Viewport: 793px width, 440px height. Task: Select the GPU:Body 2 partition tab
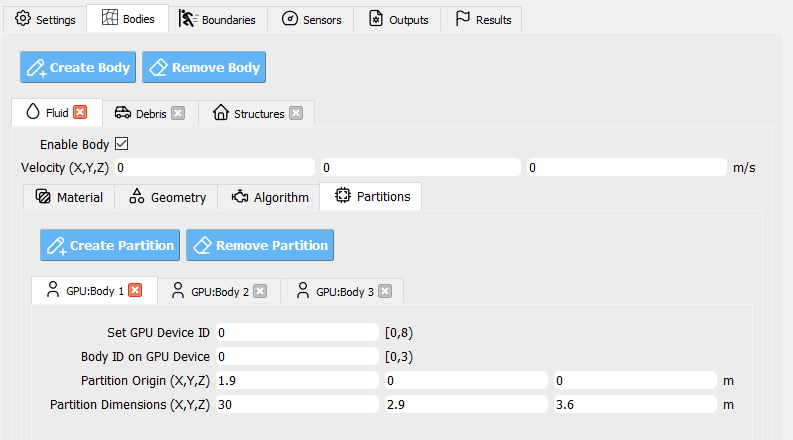tap(219, 291)
